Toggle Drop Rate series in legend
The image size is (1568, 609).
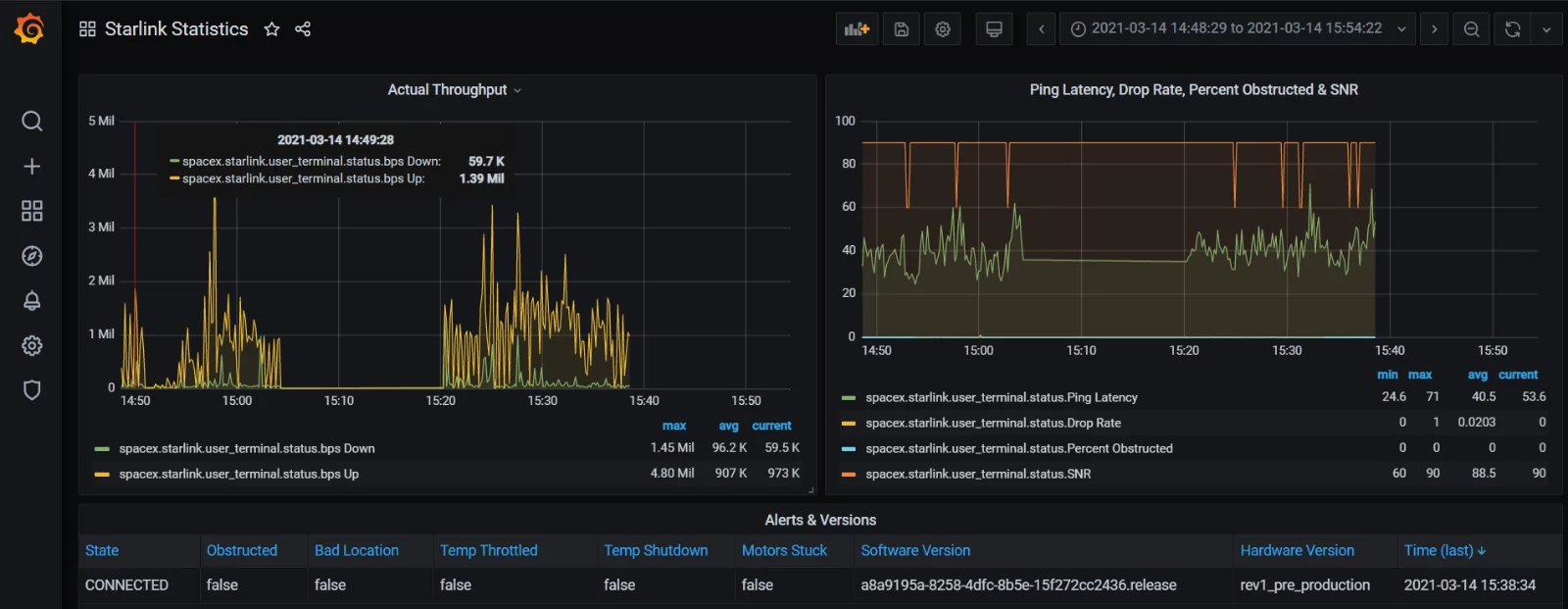[993, 423]
